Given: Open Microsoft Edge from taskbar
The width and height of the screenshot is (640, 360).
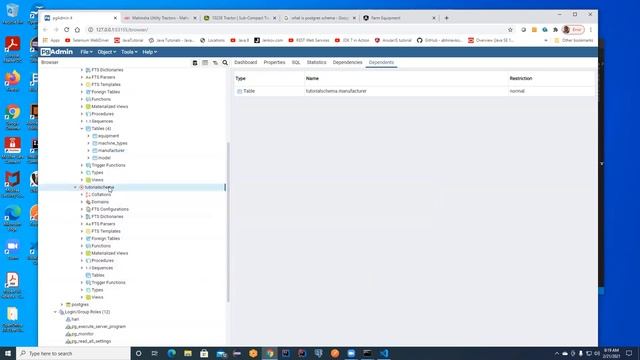Looking at the screenshot, I should coord(171,353).
